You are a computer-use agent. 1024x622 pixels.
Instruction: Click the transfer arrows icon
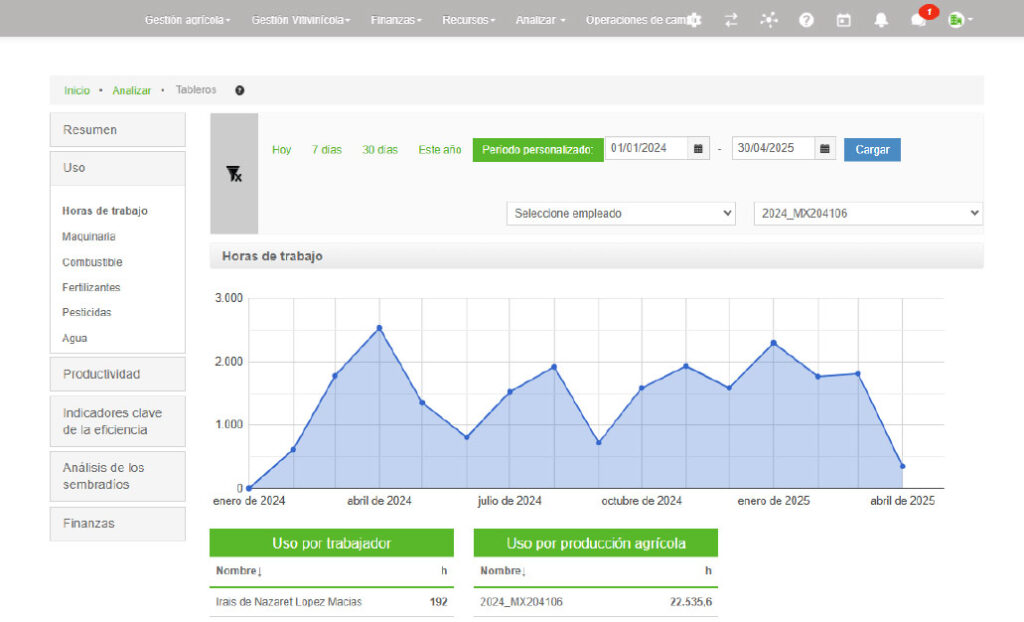(x=731, y=20)
